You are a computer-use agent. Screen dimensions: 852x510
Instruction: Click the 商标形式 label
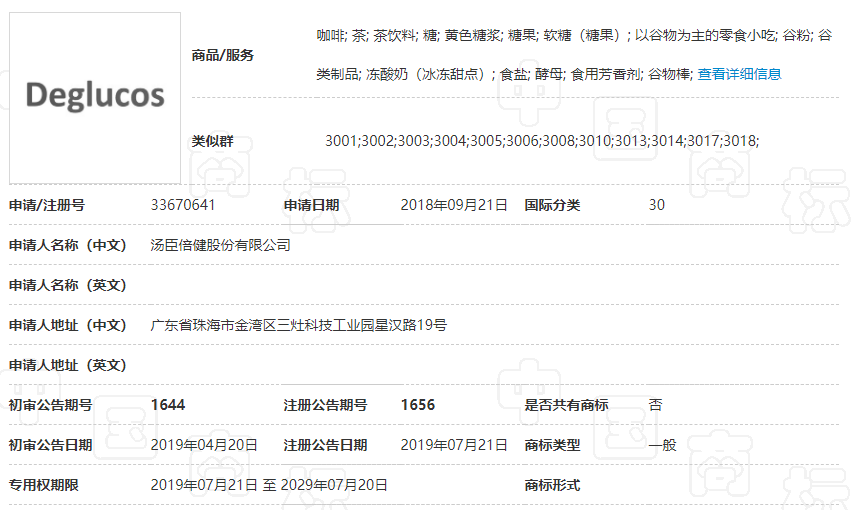pos(552,484)
